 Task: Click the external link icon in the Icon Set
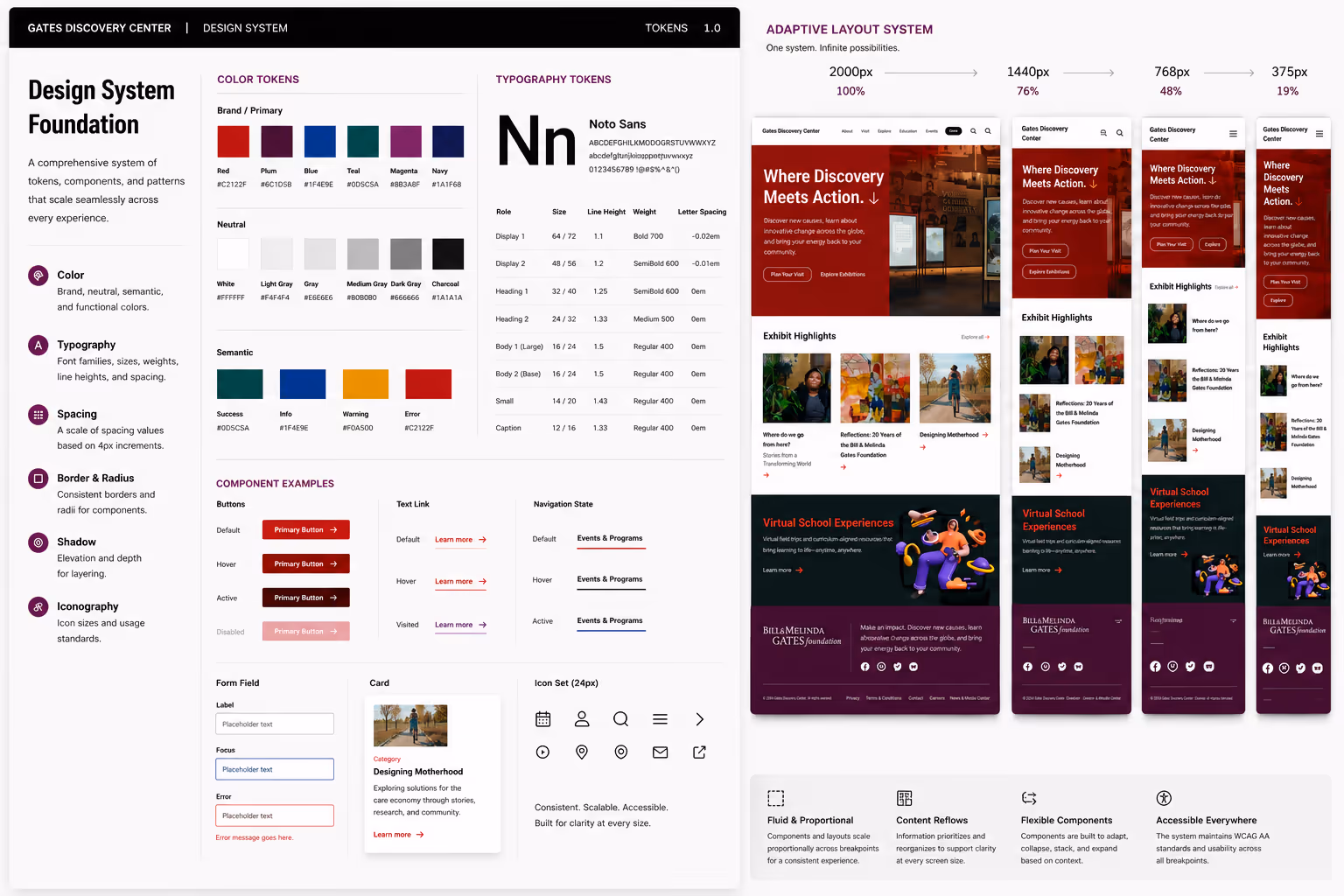tap(700, 752)
